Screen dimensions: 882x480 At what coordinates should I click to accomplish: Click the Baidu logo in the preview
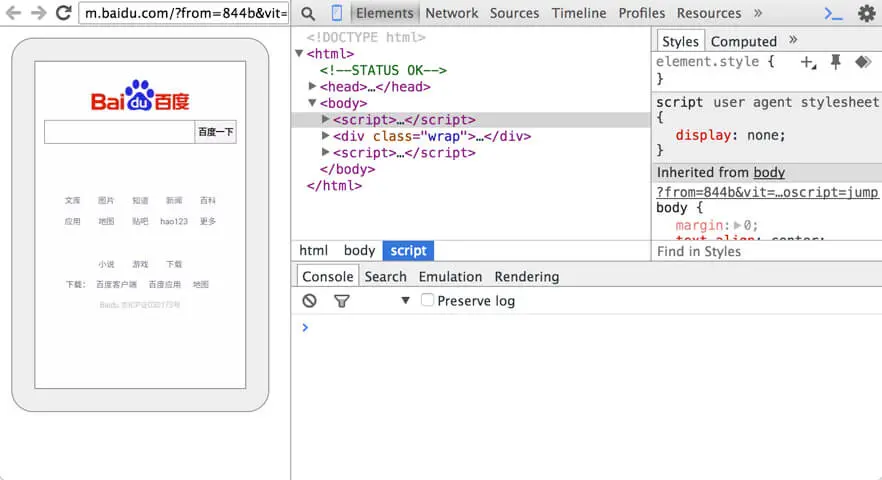140,96
